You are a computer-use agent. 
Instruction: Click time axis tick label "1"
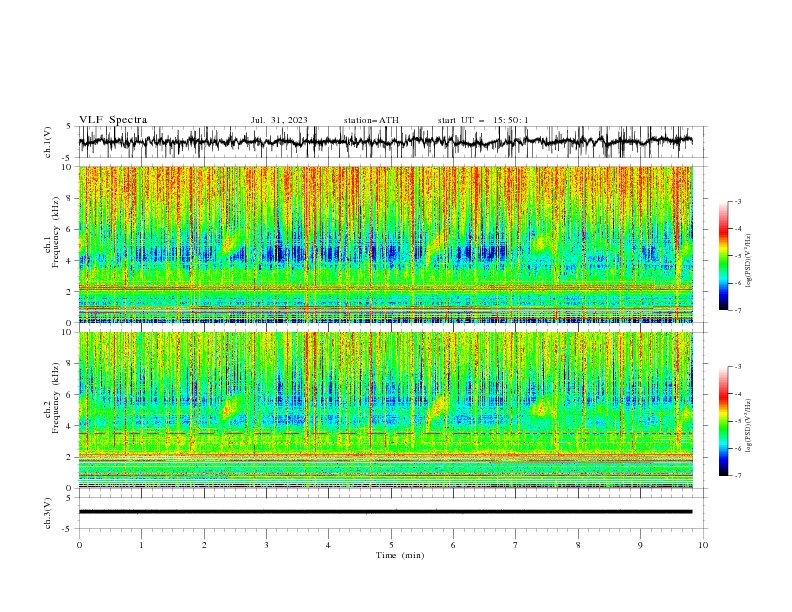click(141, 545)
